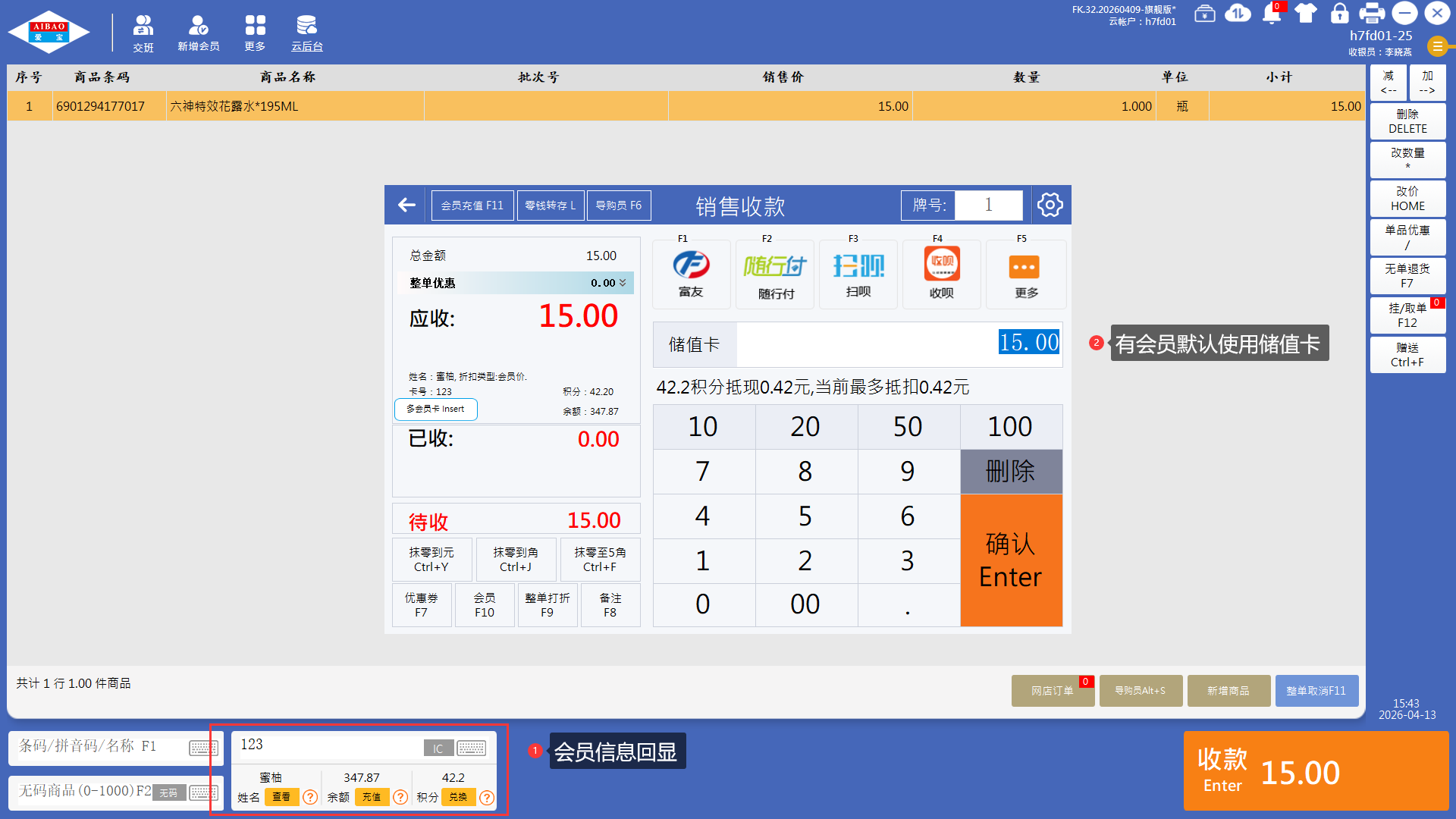
Task: Click the printer icon in top bar
Action: point(1371,14)
